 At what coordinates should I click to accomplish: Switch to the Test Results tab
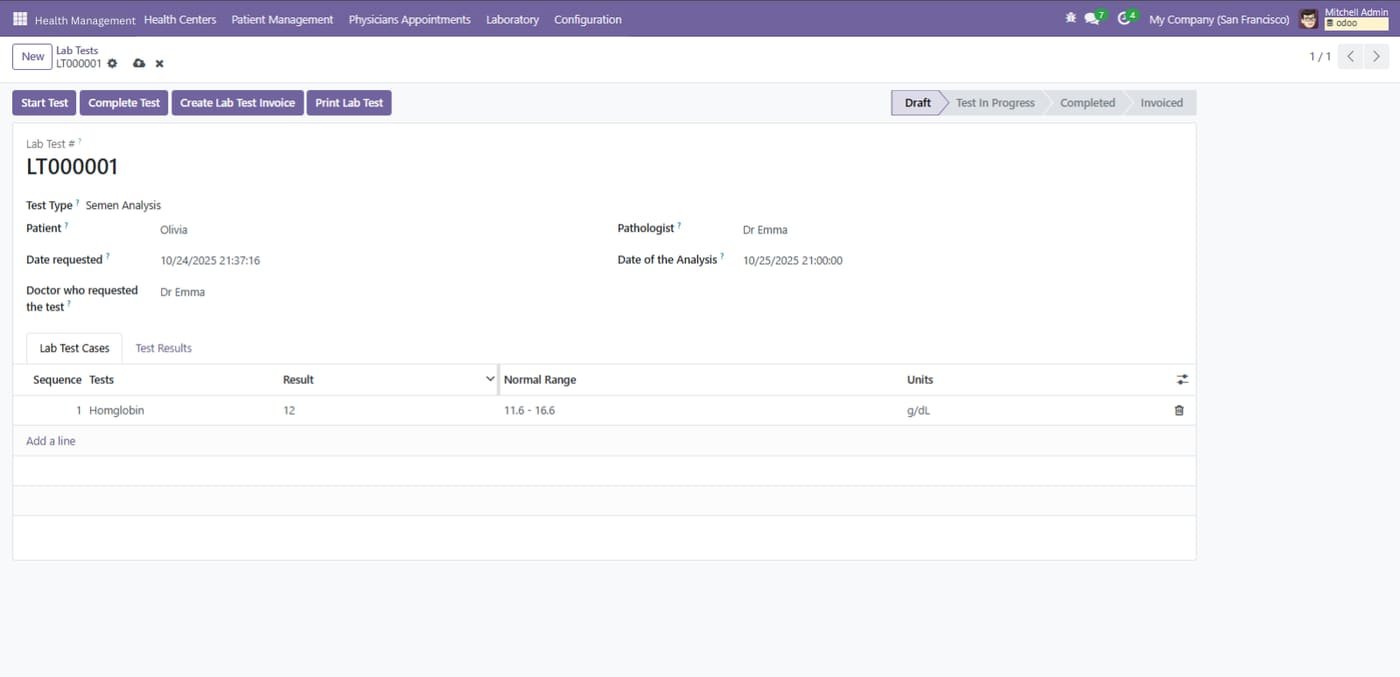164,348
